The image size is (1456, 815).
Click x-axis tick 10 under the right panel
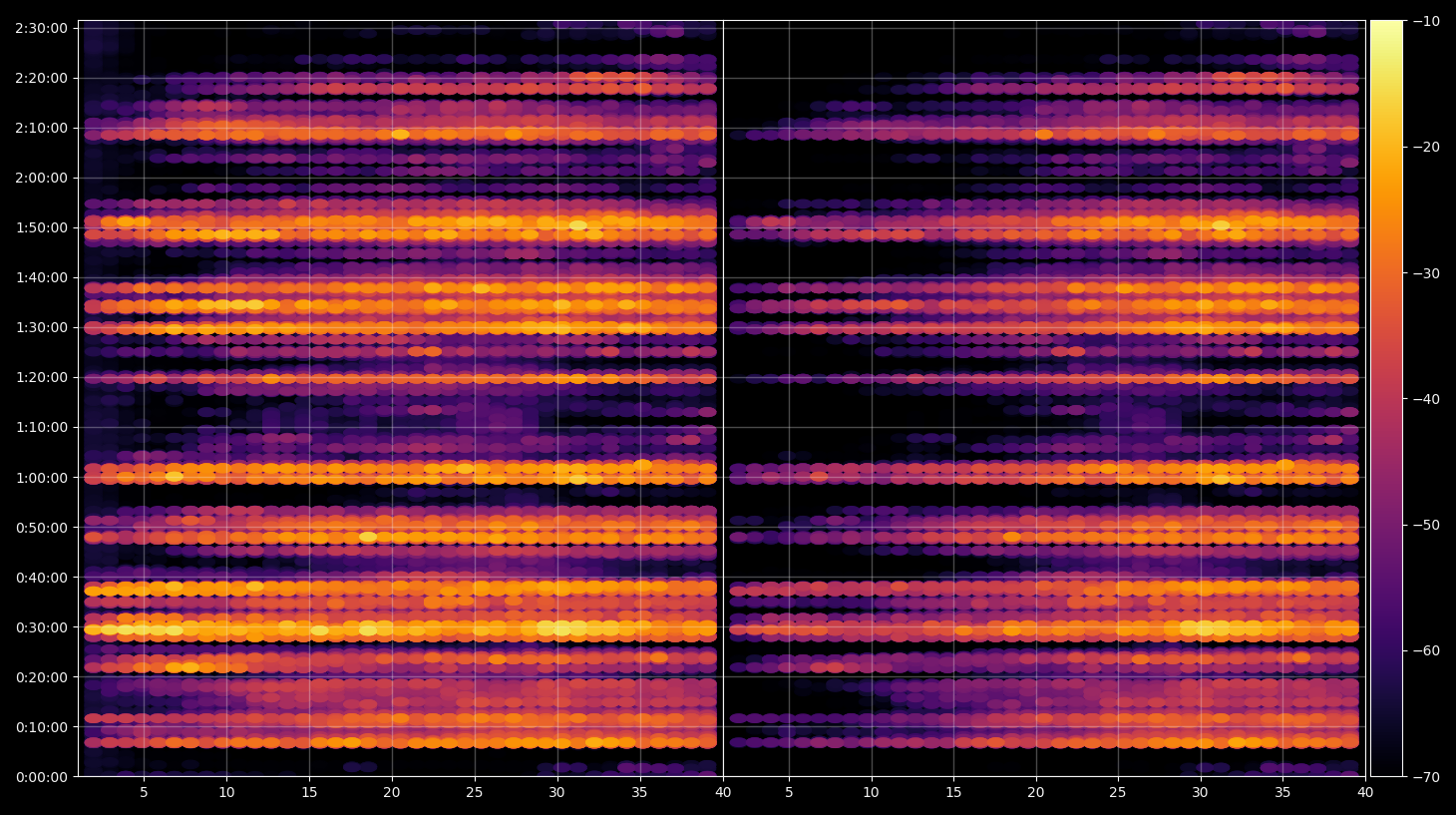871,792
